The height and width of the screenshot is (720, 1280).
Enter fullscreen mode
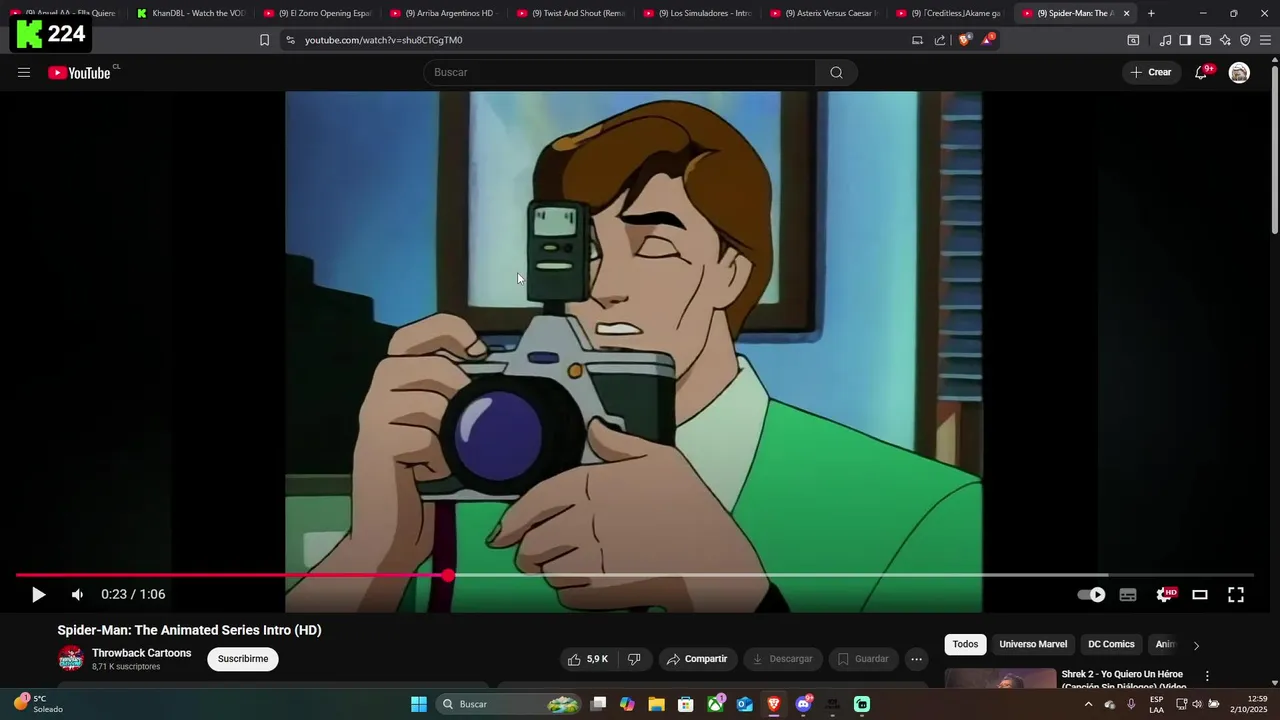click(x=1236, y=594)
